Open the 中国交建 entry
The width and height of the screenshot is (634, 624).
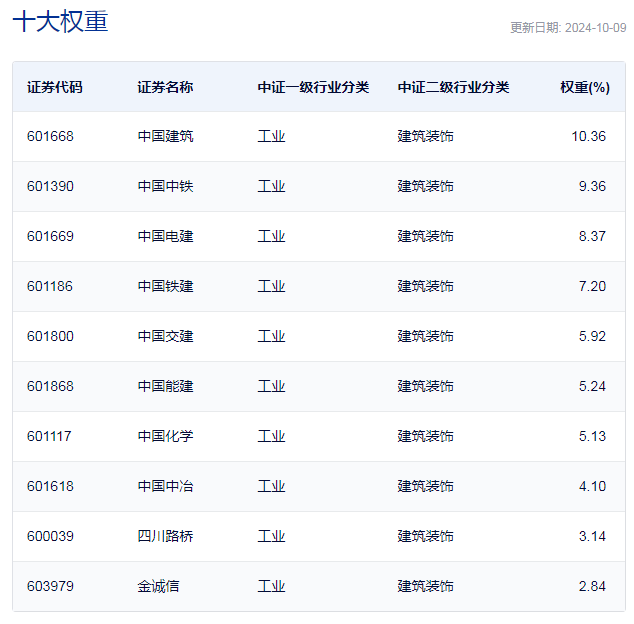[x=165, y=336]
